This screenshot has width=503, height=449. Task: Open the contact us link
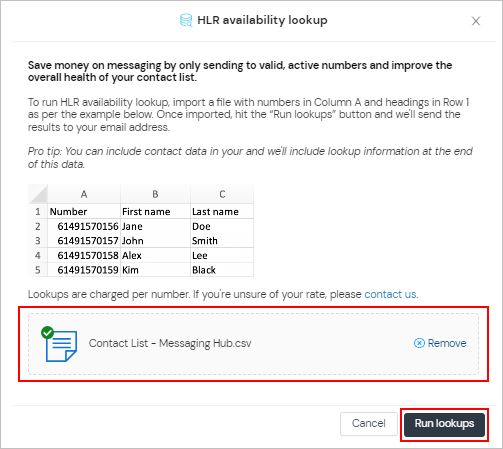390,294
